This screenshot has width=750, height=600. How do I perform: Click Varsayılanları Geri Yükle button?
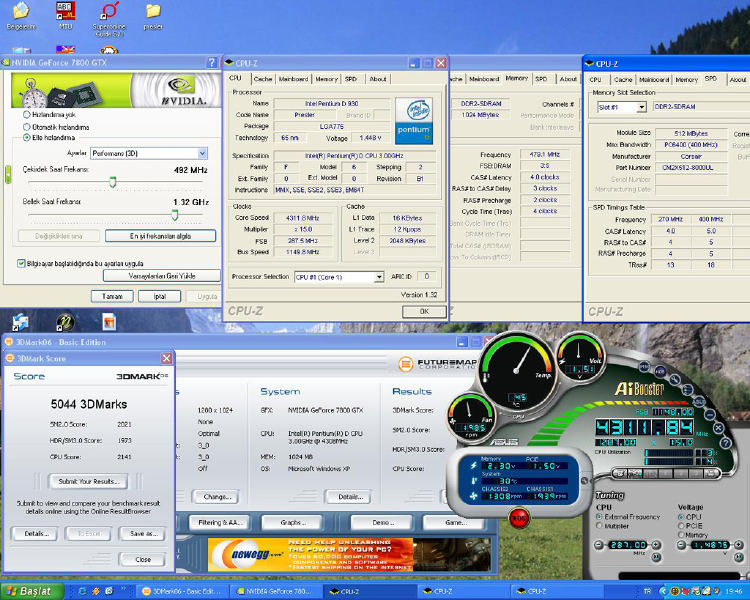click(162, 276)
